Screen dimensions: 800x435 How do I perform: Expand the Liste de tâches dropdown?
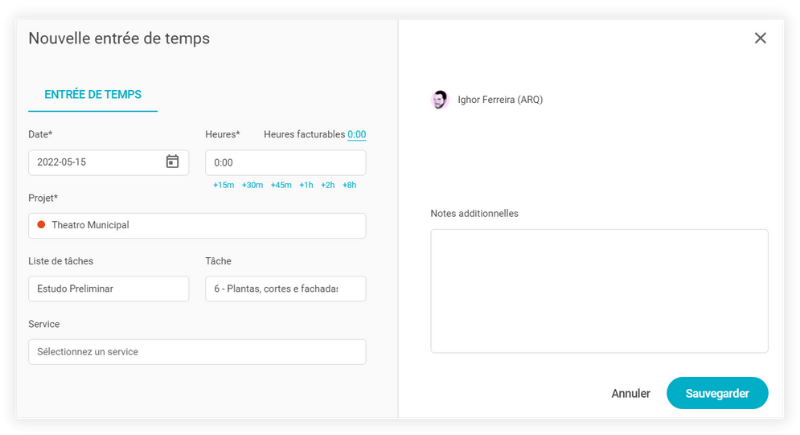click(x=108, y=289)
